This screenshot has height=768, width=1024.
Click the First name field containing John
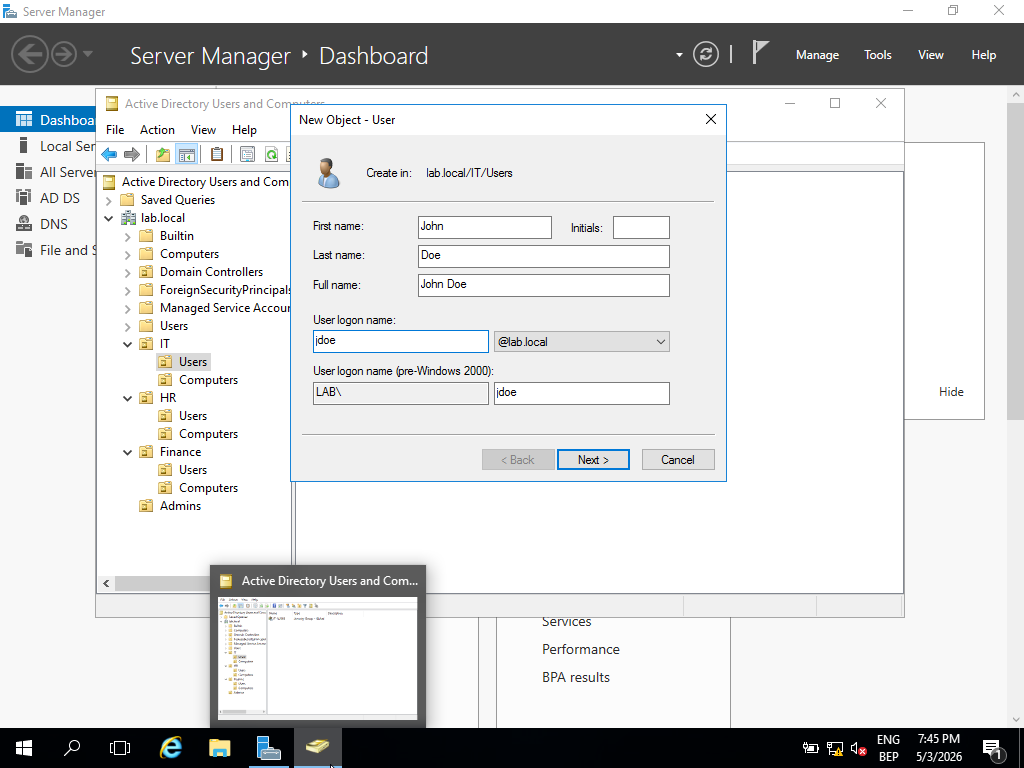click(485, 227)
